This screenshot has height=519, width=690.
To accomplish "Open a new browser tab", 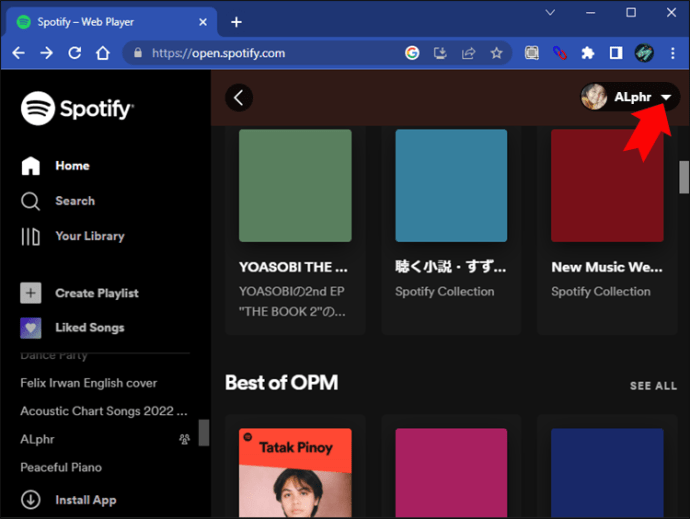I will pyautogui.click(x=236, y=21).
